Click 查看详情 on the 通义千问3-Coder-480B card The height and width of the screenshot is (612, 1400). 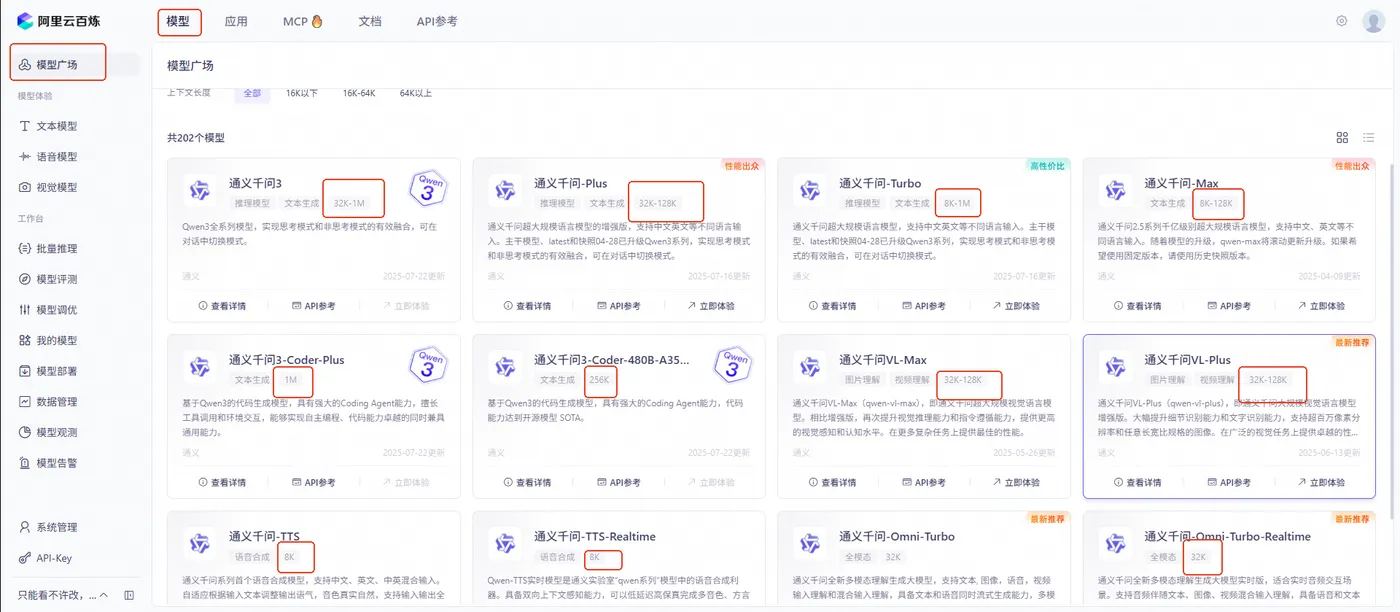pos(527,482)
